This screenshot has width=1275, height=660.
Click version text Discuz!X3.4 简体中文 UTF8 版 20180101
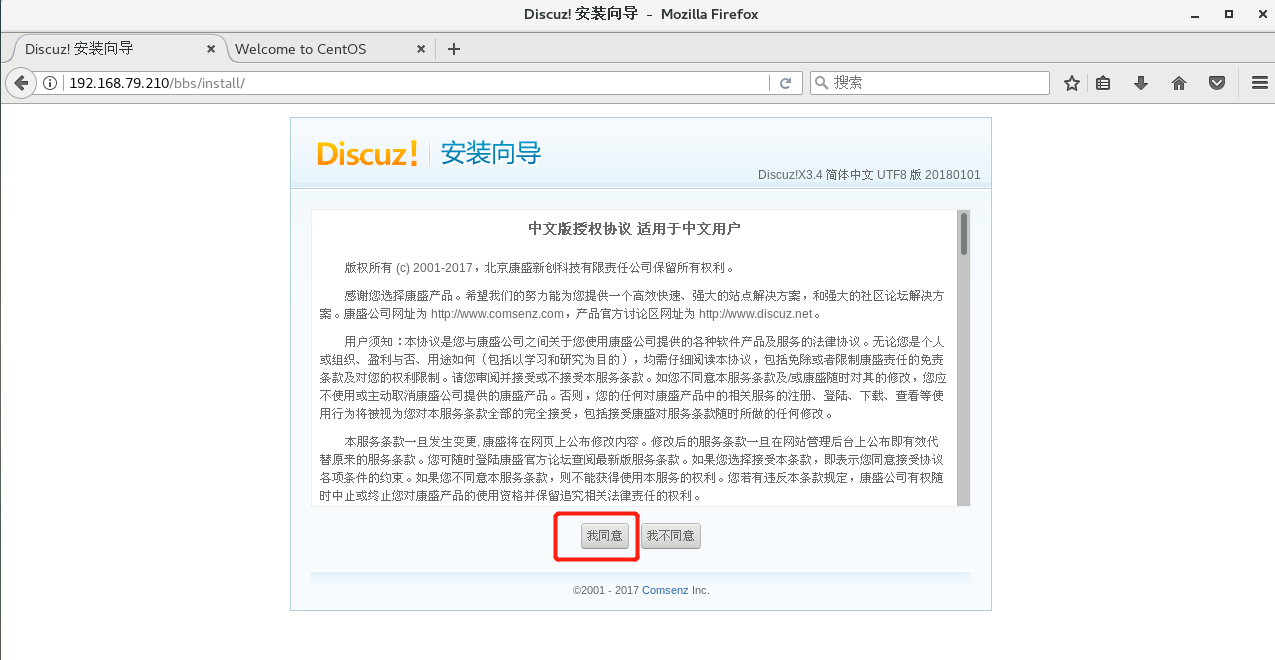[x=869, y=175]
